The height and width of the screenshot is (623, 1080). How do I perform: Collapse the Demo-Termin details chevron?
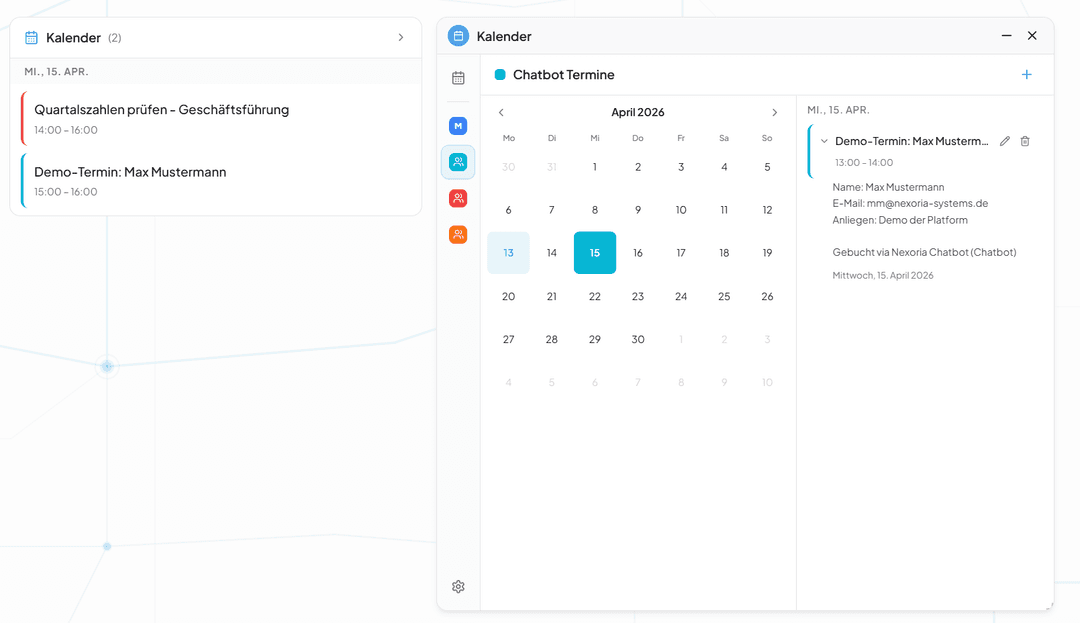coord(824,141)
